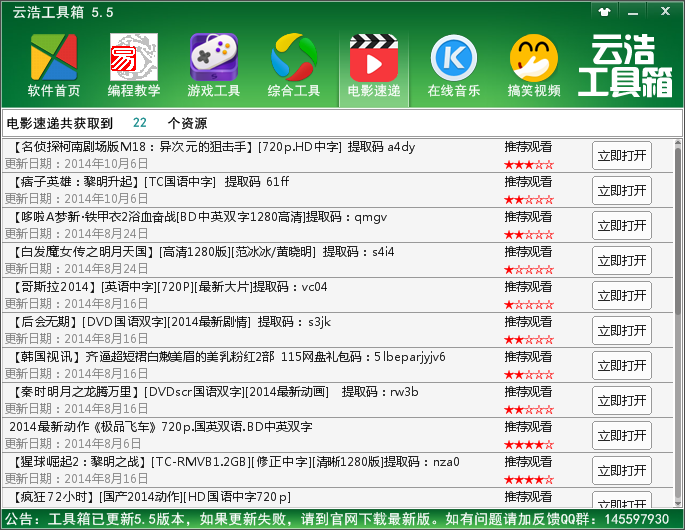Open the 编程教学 programming tutorial icon
This screenshot has height=530, width=685.
(134, 66)
